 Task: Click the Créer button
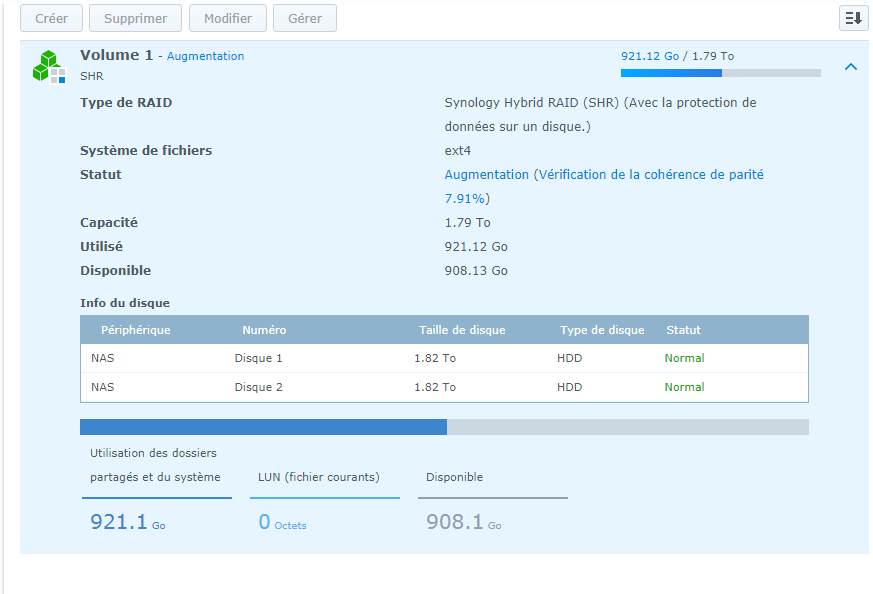coord(51,18)
